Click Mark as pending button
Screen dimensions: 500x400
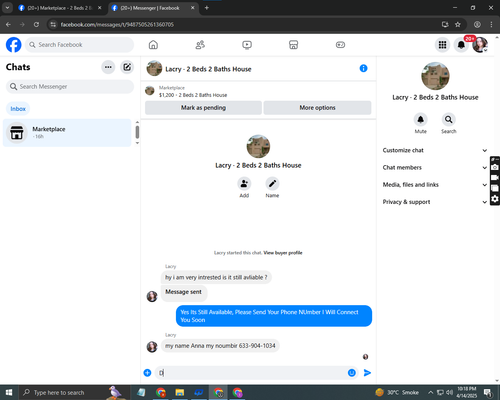[203, 108]
